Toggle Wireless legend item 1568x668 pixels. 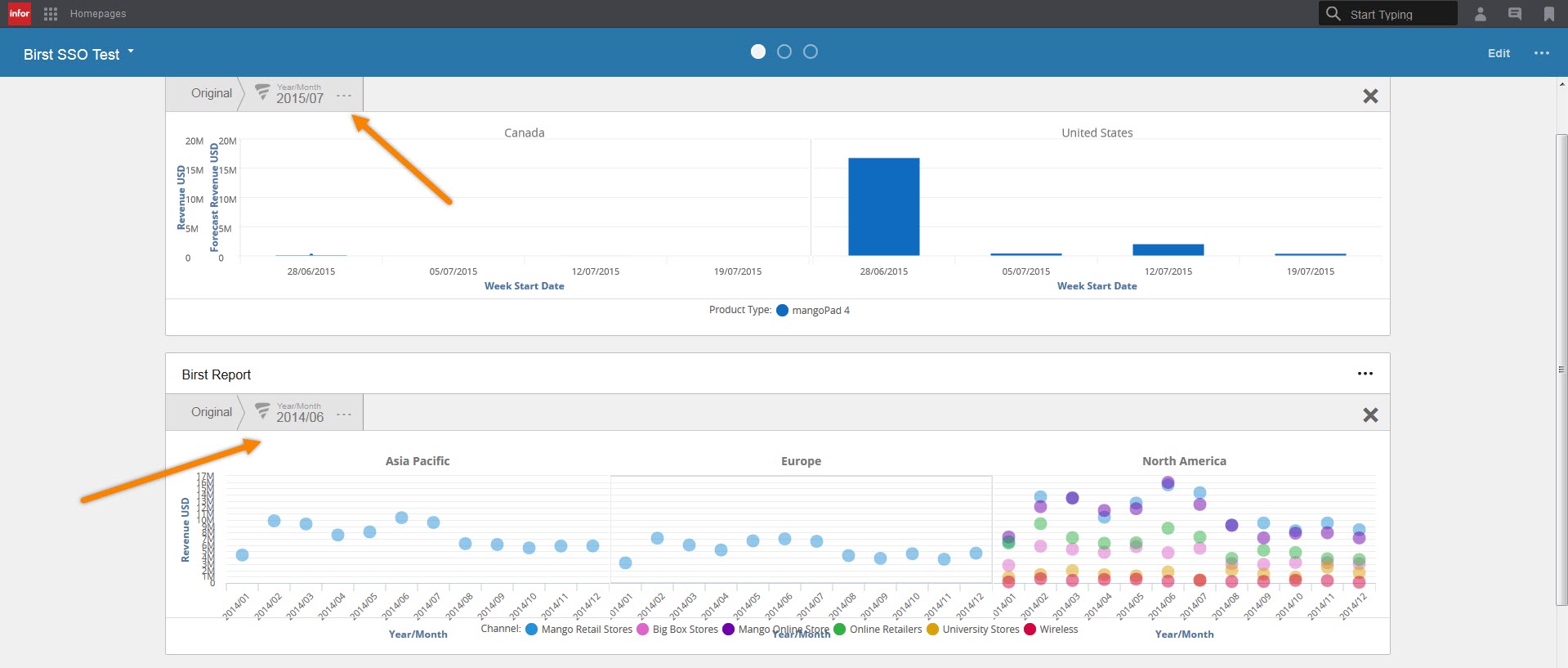pyautogui.click(x=1051, y=630)
